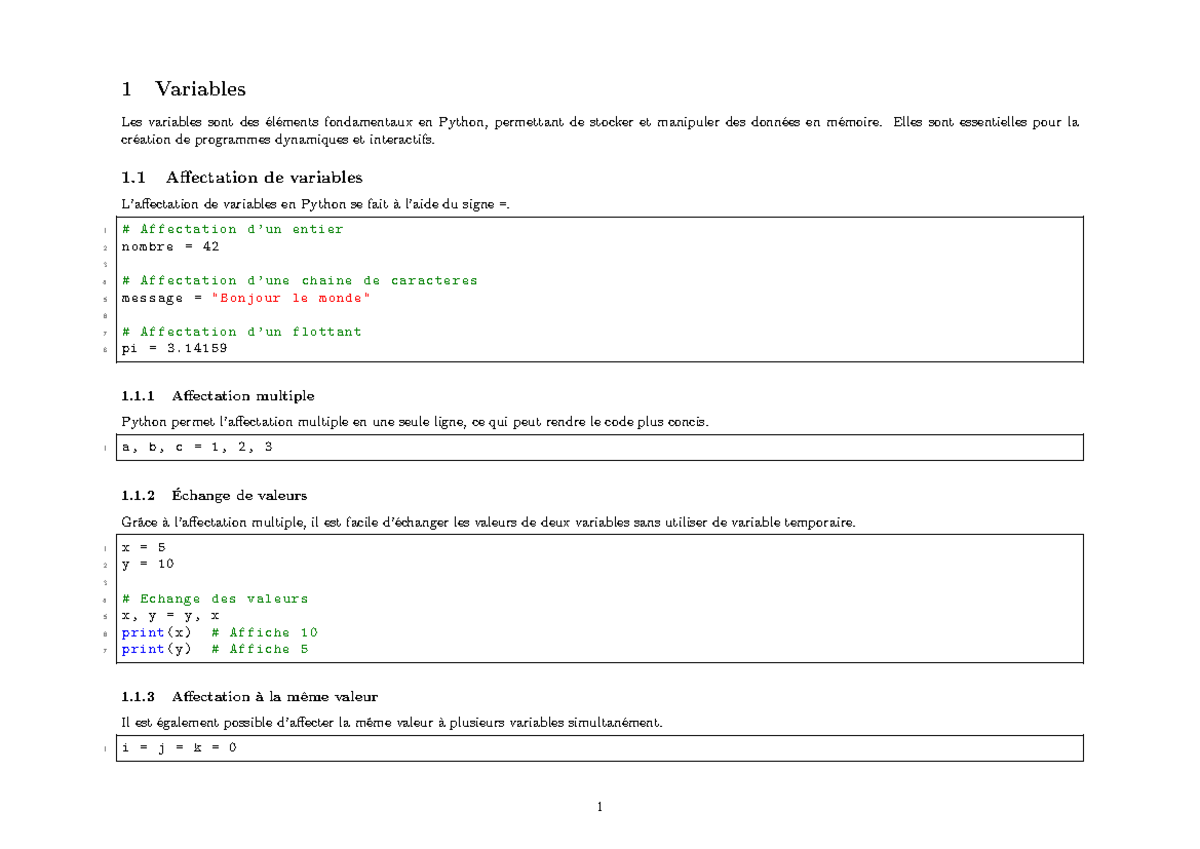Select the comment "# Affectation d'un entier"
The width and height of the screenshot is (1200, 849).
click(232, 228)
